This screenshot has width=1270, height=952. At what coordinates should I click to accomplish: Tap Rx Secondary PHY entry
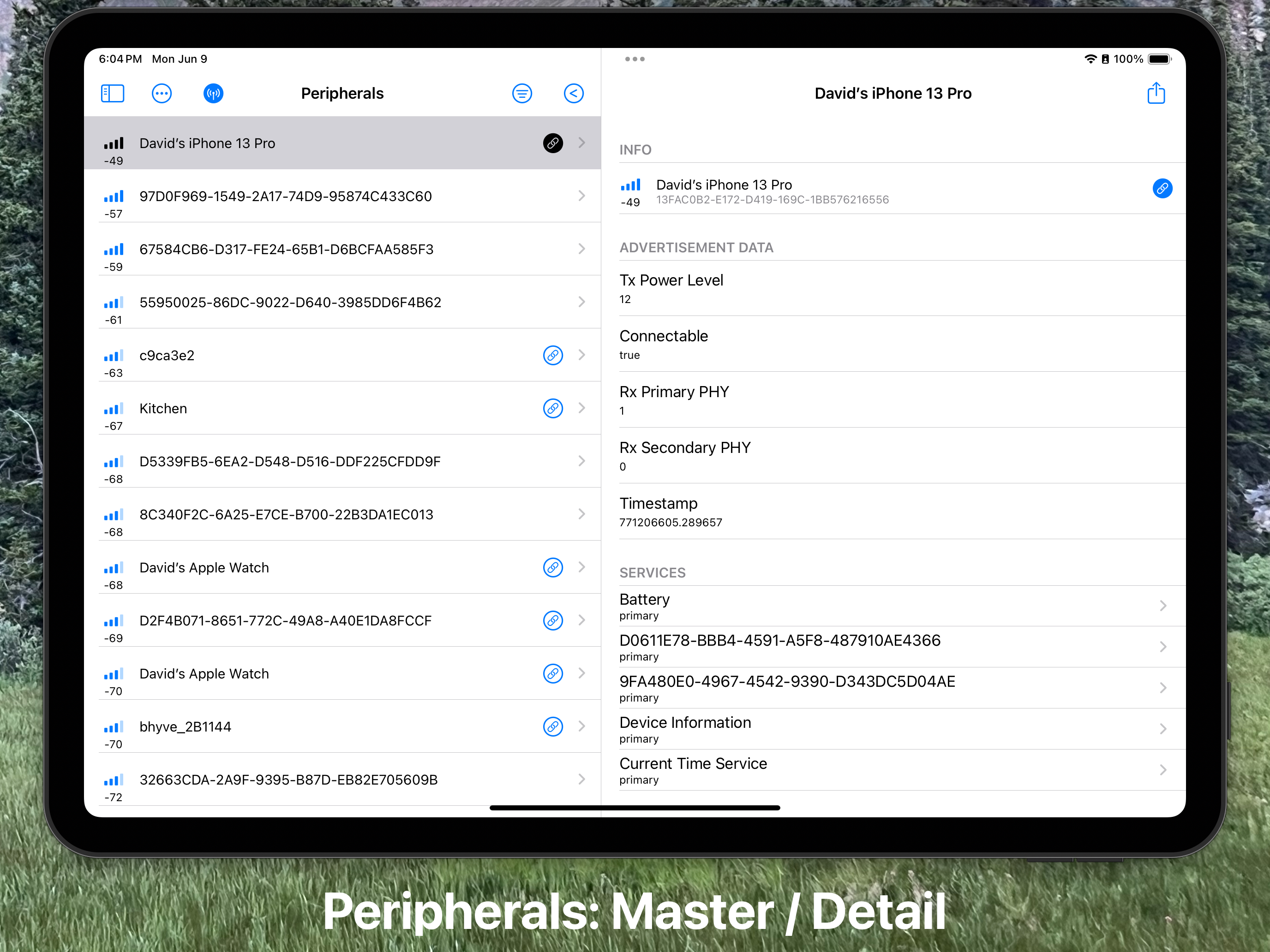[902, 456]
